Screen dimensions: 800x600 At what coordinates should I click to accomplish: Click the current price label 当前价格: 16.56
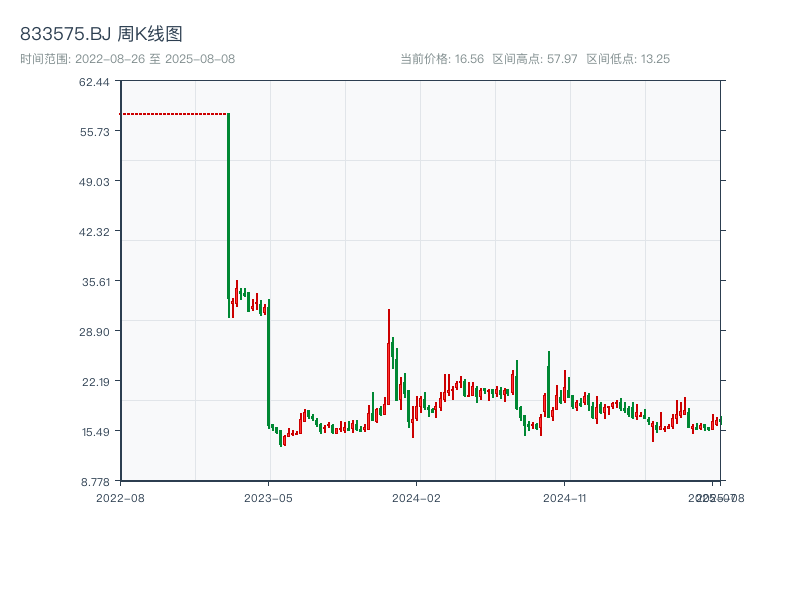[x=442, y=59]
